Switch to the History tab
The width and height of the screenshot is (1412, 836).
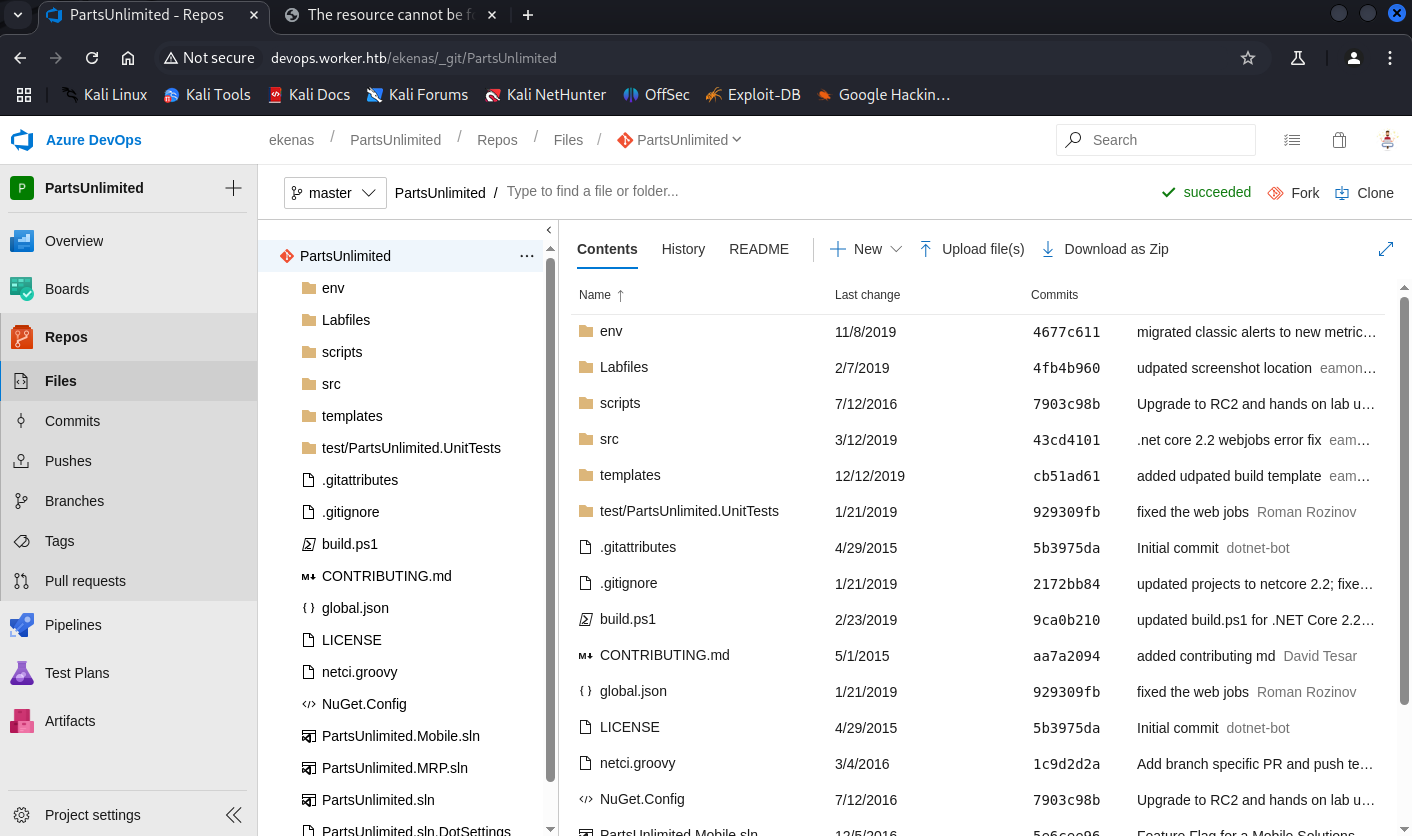683,249
